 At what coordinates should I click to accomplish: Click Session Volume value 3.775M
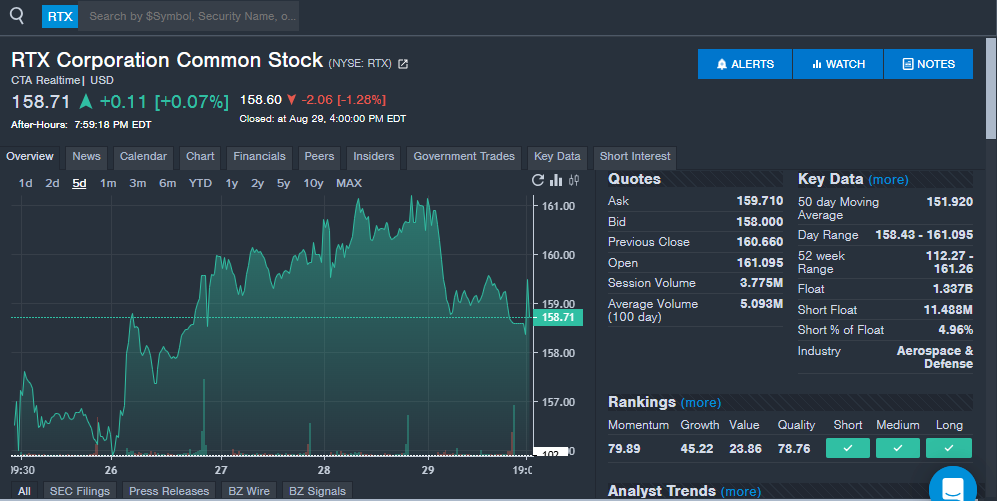click(761, 283)
